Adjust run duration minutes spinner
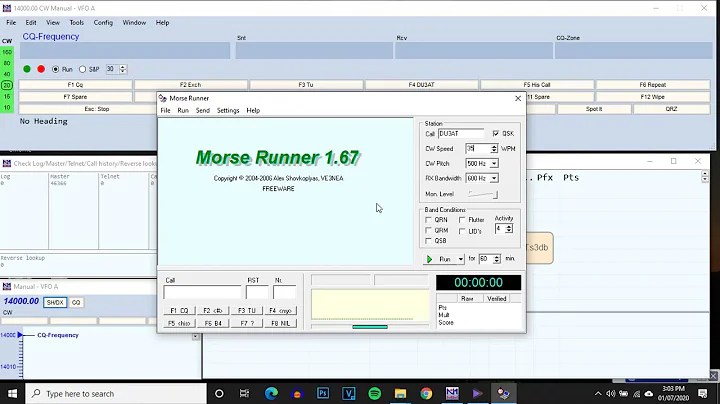 pos(496,259)
